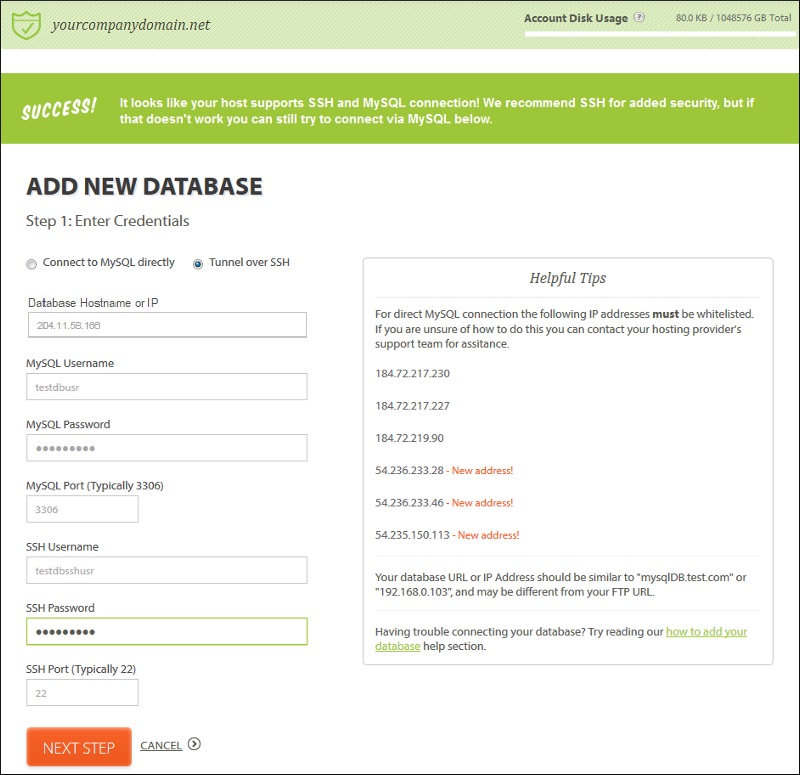This screenshot has height=775, width=800.
Task: Click the Database Hostname or IP field
Action: 166,325
